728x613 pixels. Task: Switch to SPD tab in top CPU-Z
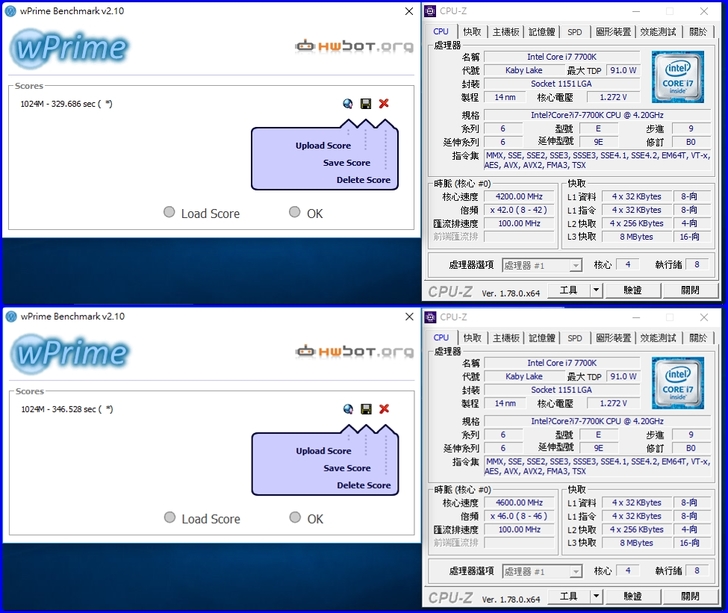pos(575,32)
